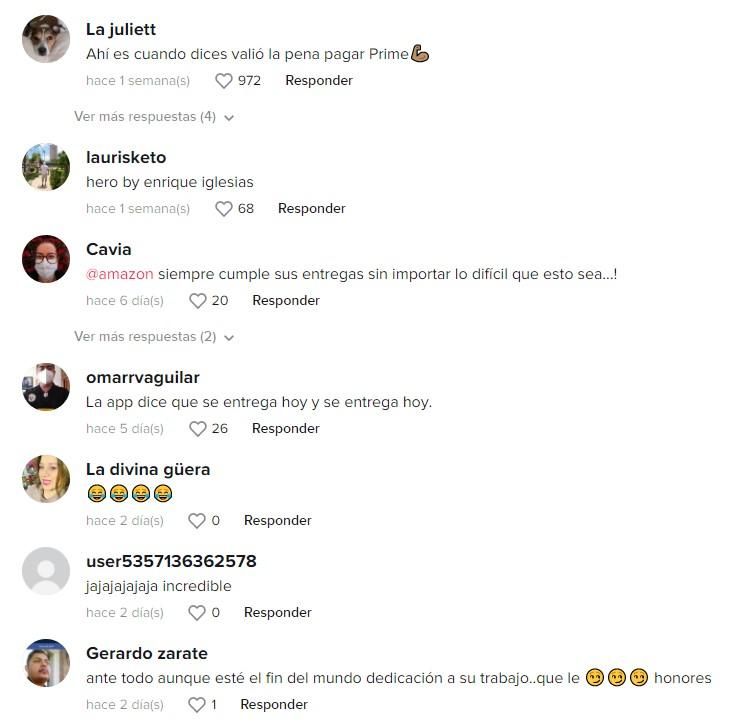Like La juliett's comment with the heart icon

click(223, 81)
